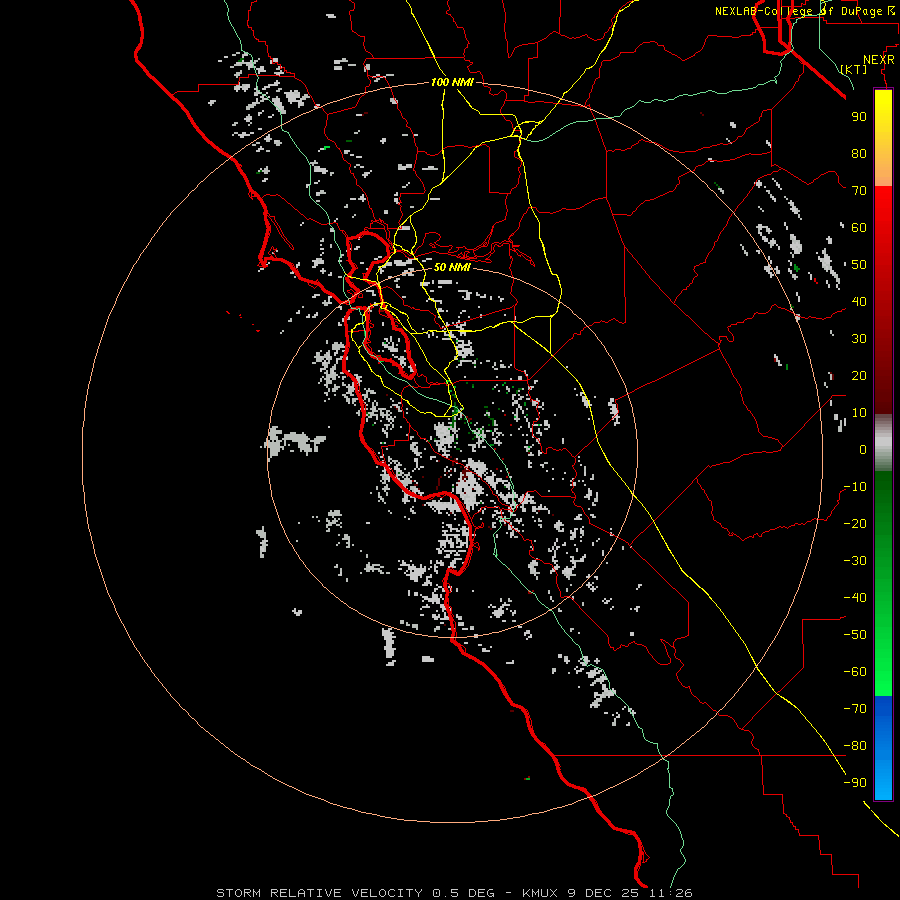Click the "-90" scale value
The width and height of the screenshot is (900, 900).
(x=855, y=783)
